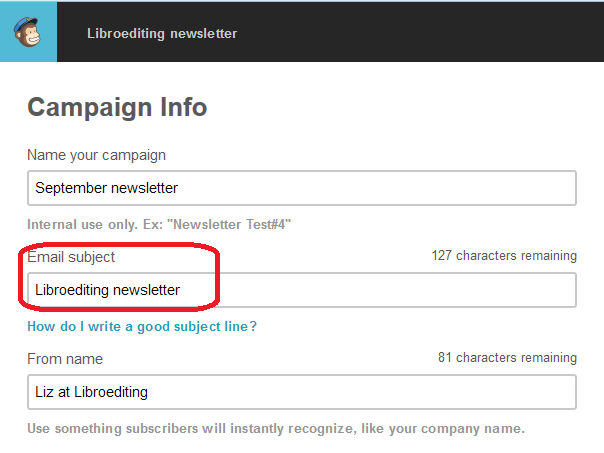Viewport: 604px width, 453px height.
Task: Click the "Email subject" label
Action: point(71,257)
